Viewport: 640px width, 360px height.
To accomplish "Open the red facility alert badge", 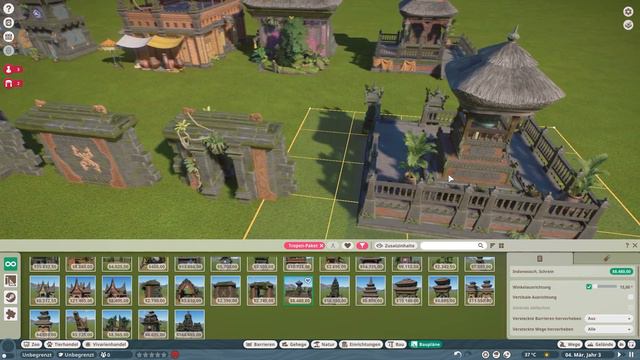I will click(x=13, y=84).
